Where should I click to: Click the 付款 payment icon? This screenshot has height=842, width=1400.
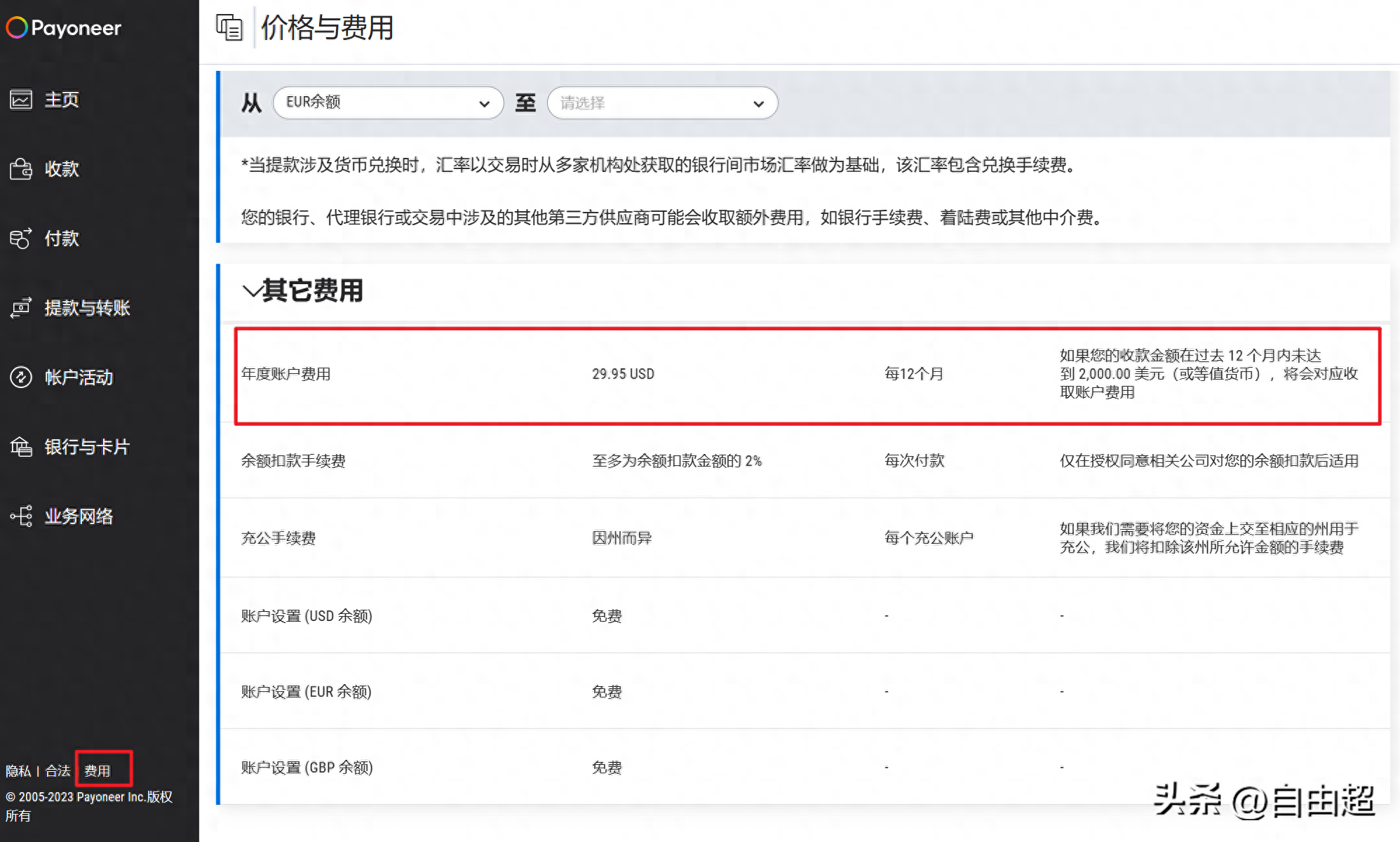(21, 239)
